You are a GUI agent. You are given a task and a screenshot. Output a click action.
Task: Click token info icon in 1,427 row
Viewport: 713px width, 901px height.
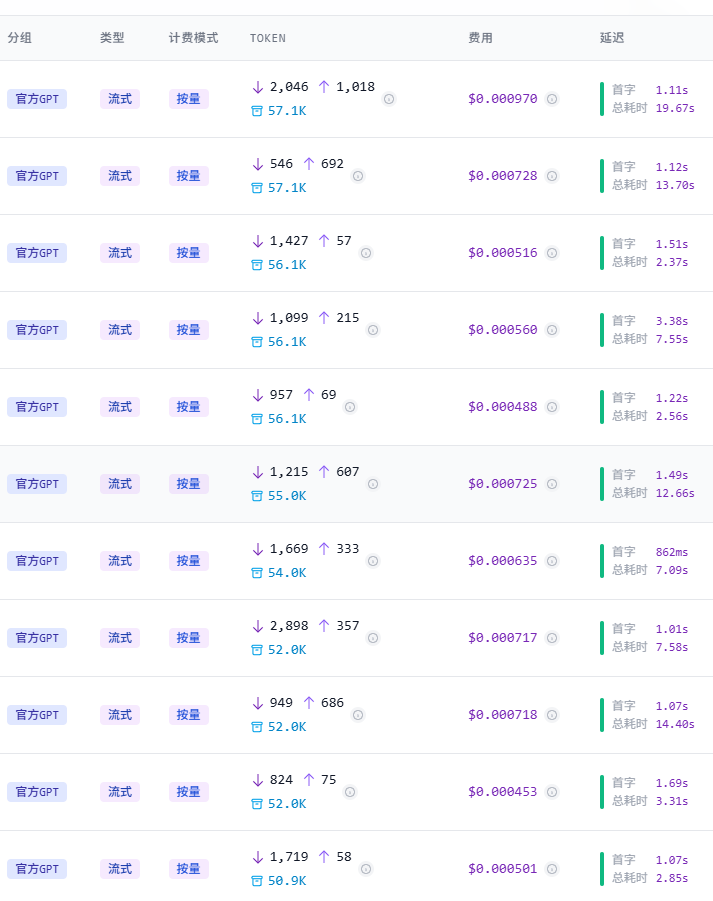pos(365,253)
